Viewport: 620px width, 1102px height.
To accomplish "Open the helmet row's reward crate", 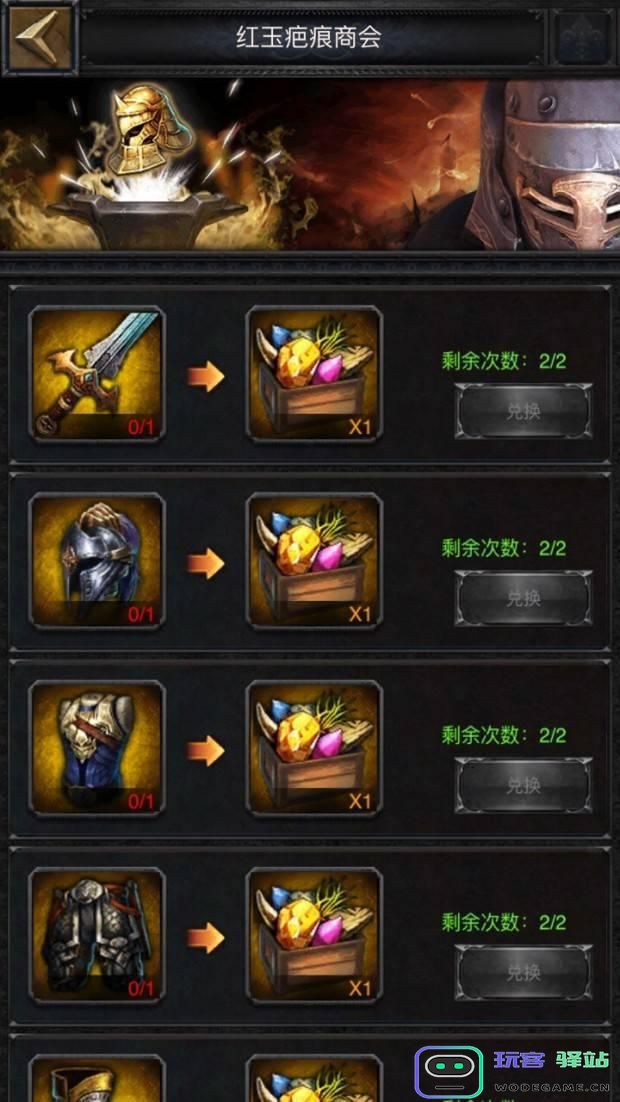I will coord(314,561).
